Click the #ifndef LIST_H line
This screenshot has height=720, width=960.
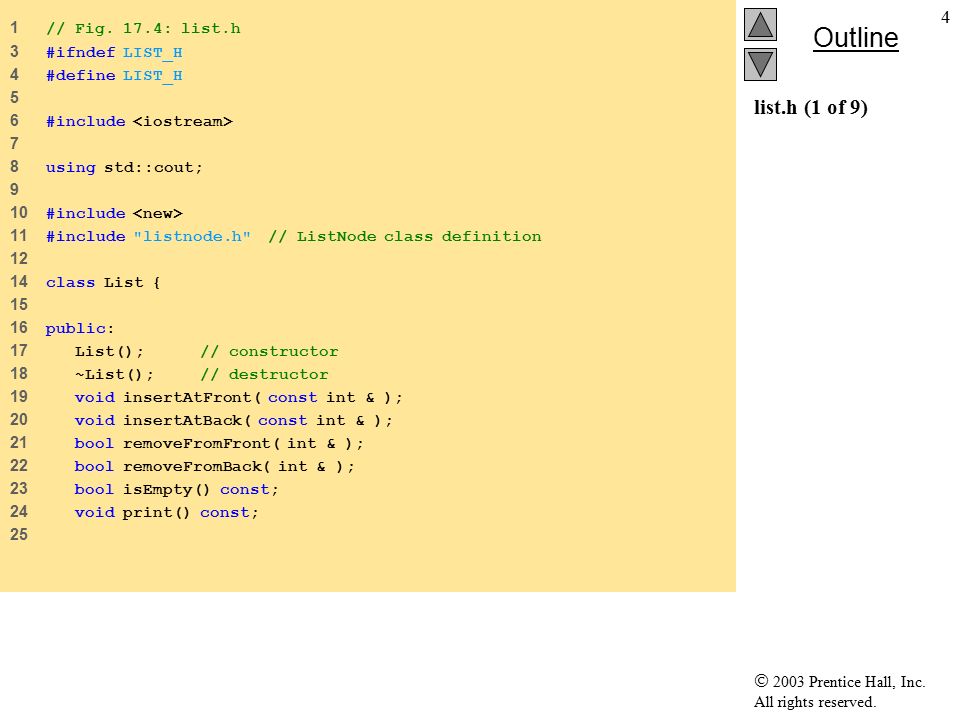114,53
